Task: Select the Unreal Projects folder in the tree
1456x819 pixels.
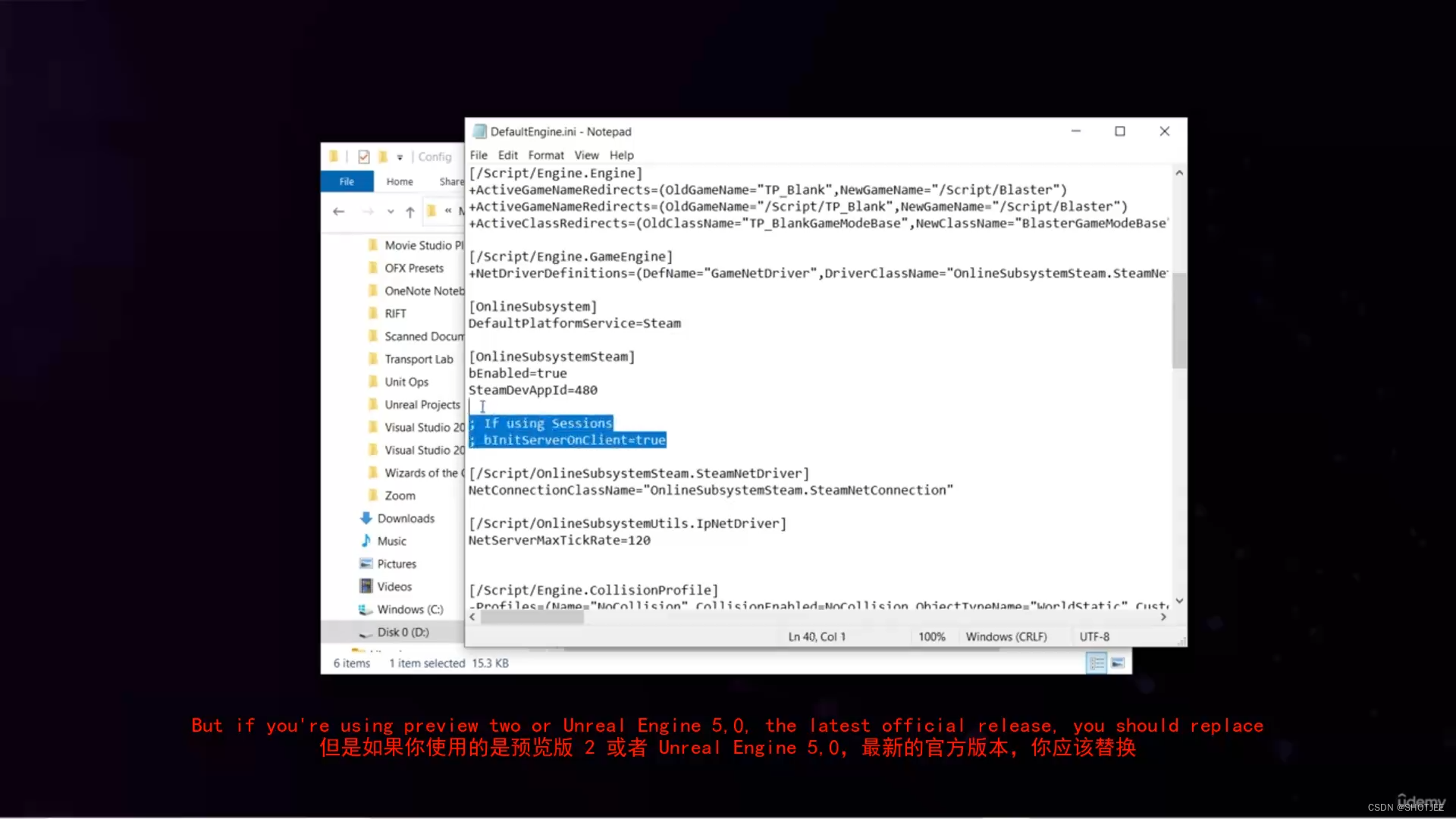Action: click(422, 404)
